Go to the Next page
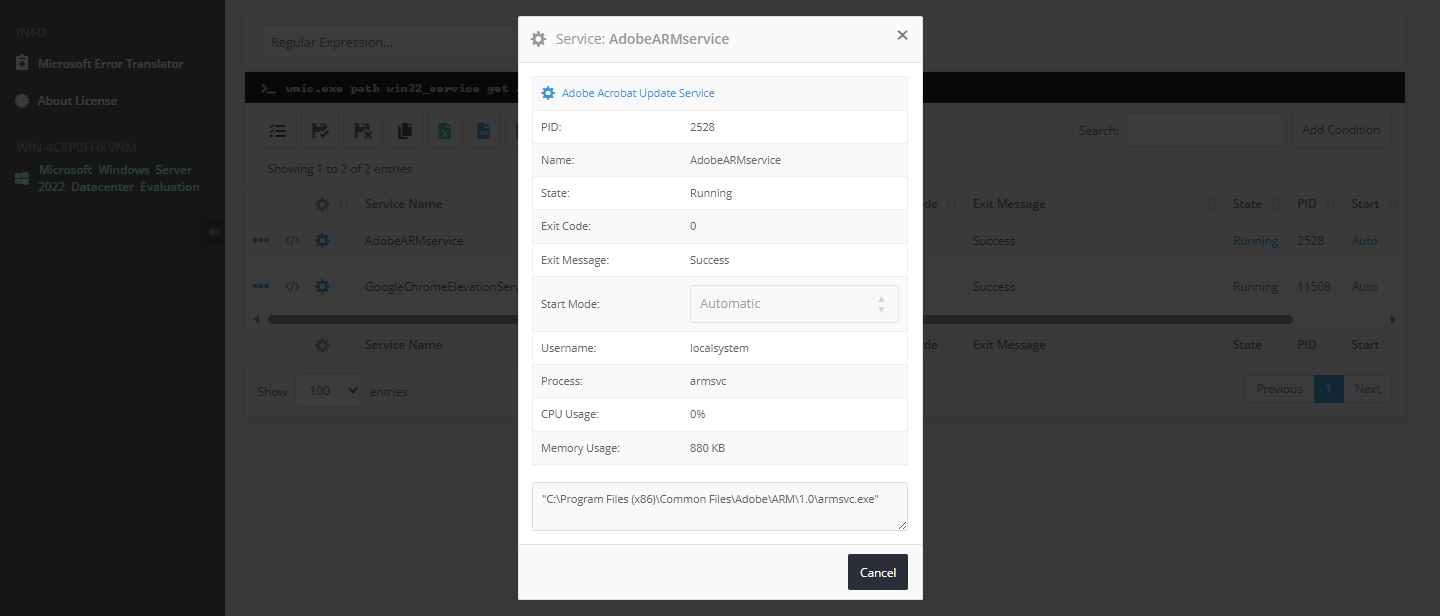 1367,389
